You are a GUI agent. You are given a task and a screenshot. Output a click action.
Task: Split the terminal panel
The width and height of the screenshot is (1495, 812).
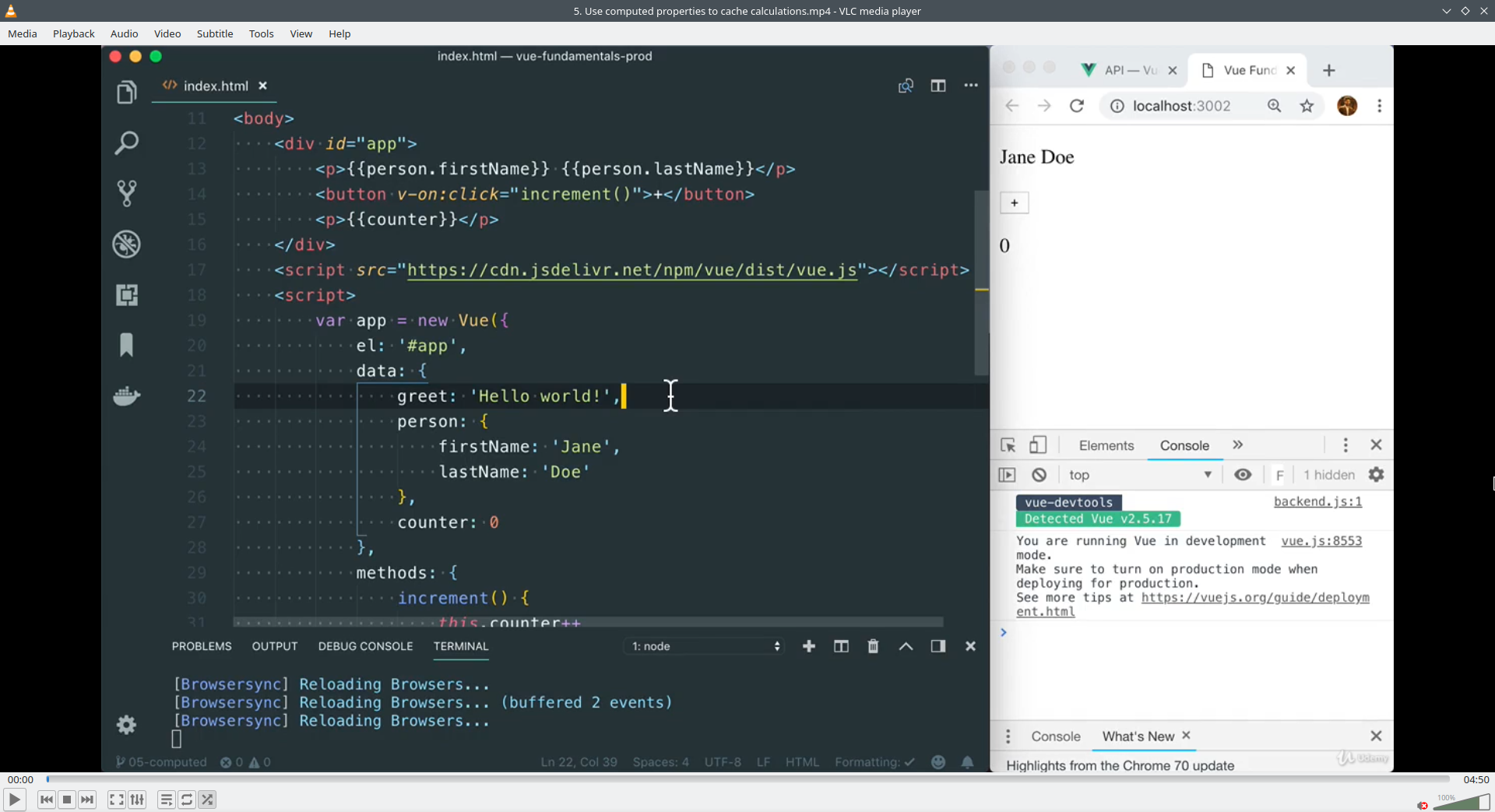[x=841, y=646]
